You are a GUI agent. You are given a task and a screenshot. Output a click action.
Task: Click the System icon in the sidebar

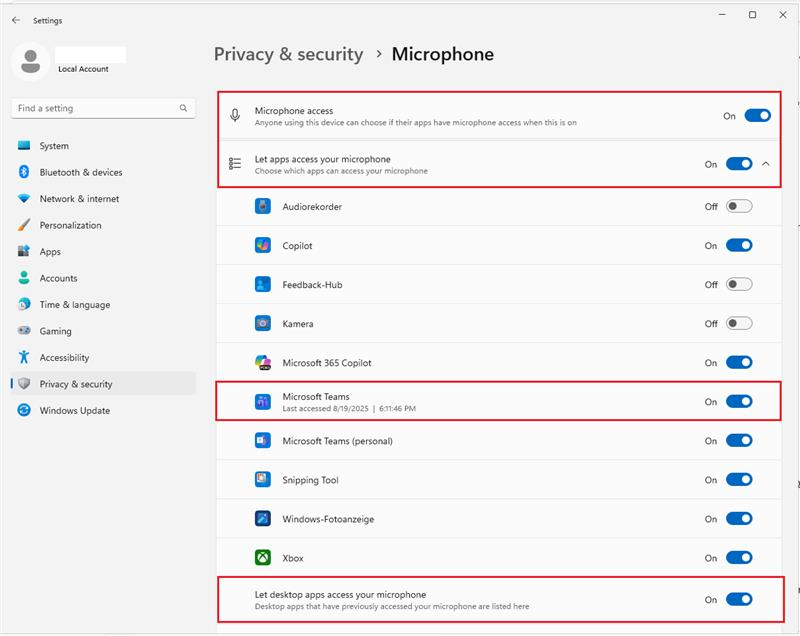[24, 145]
